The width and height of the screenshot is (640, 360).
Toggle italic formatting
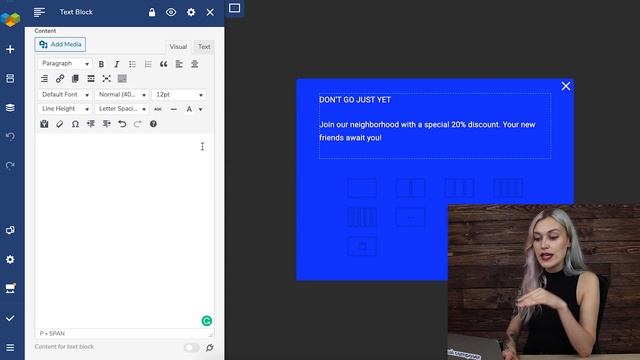coord(117,64)
